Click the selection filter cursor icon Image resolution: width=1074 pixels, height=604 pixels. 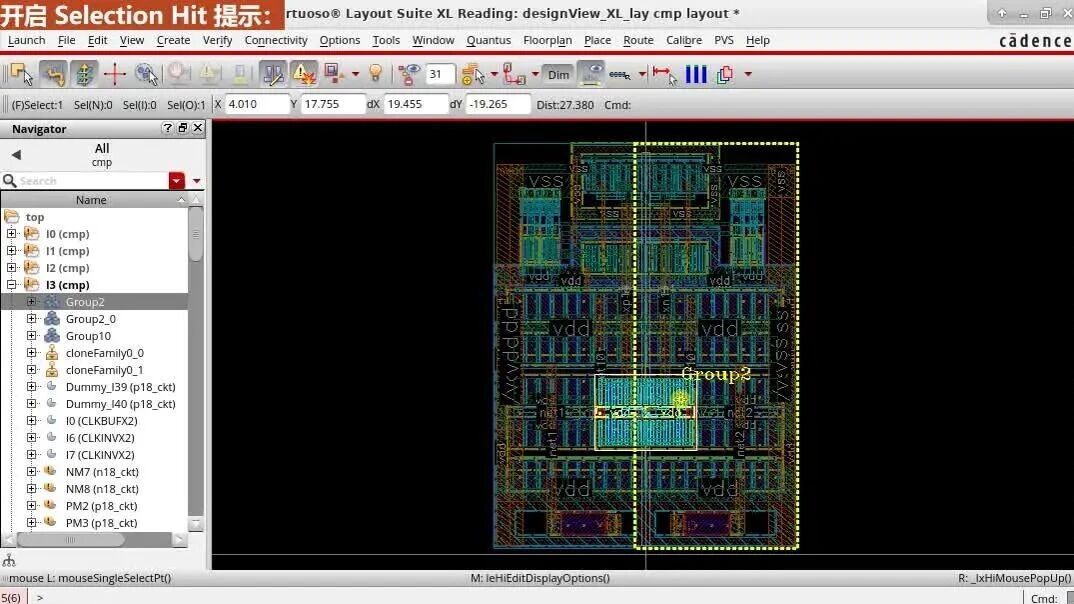coord(473,74)
